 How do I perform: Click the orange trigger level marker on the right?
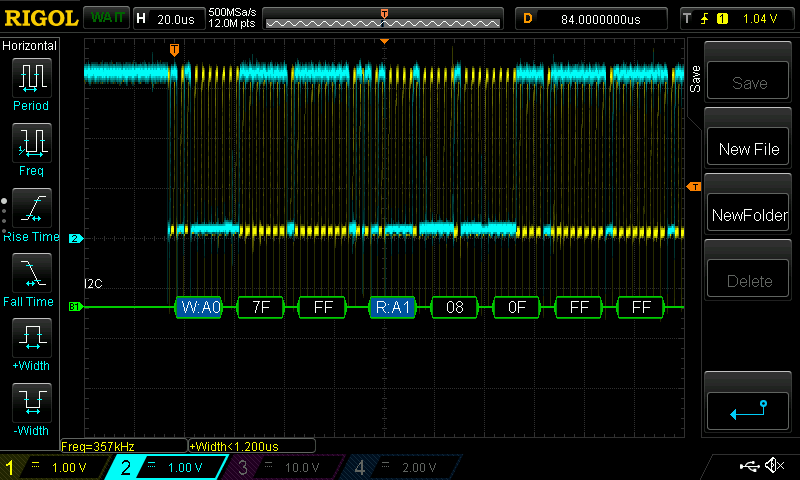pos(694,187)
